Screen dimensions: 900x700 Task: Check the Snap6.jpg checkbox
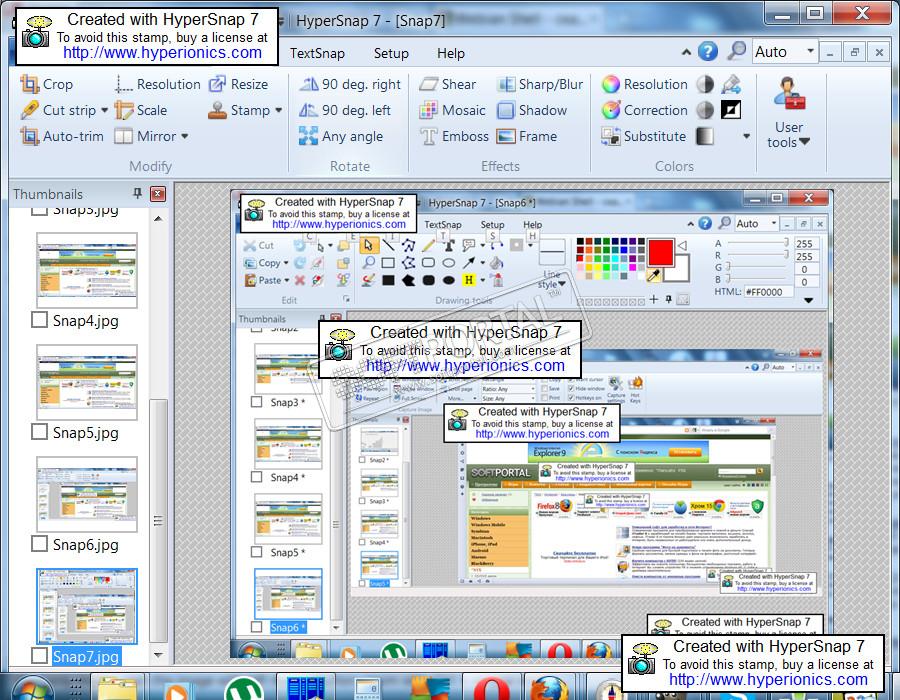point(39,543)
